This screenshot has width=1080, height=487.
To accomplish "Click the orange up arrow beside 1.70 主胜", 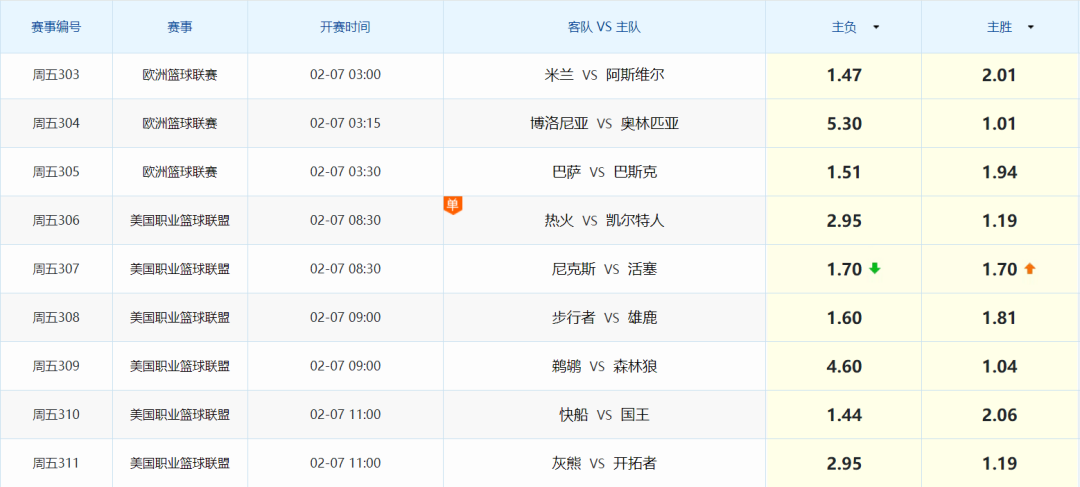I will [x=1030, y=269].
